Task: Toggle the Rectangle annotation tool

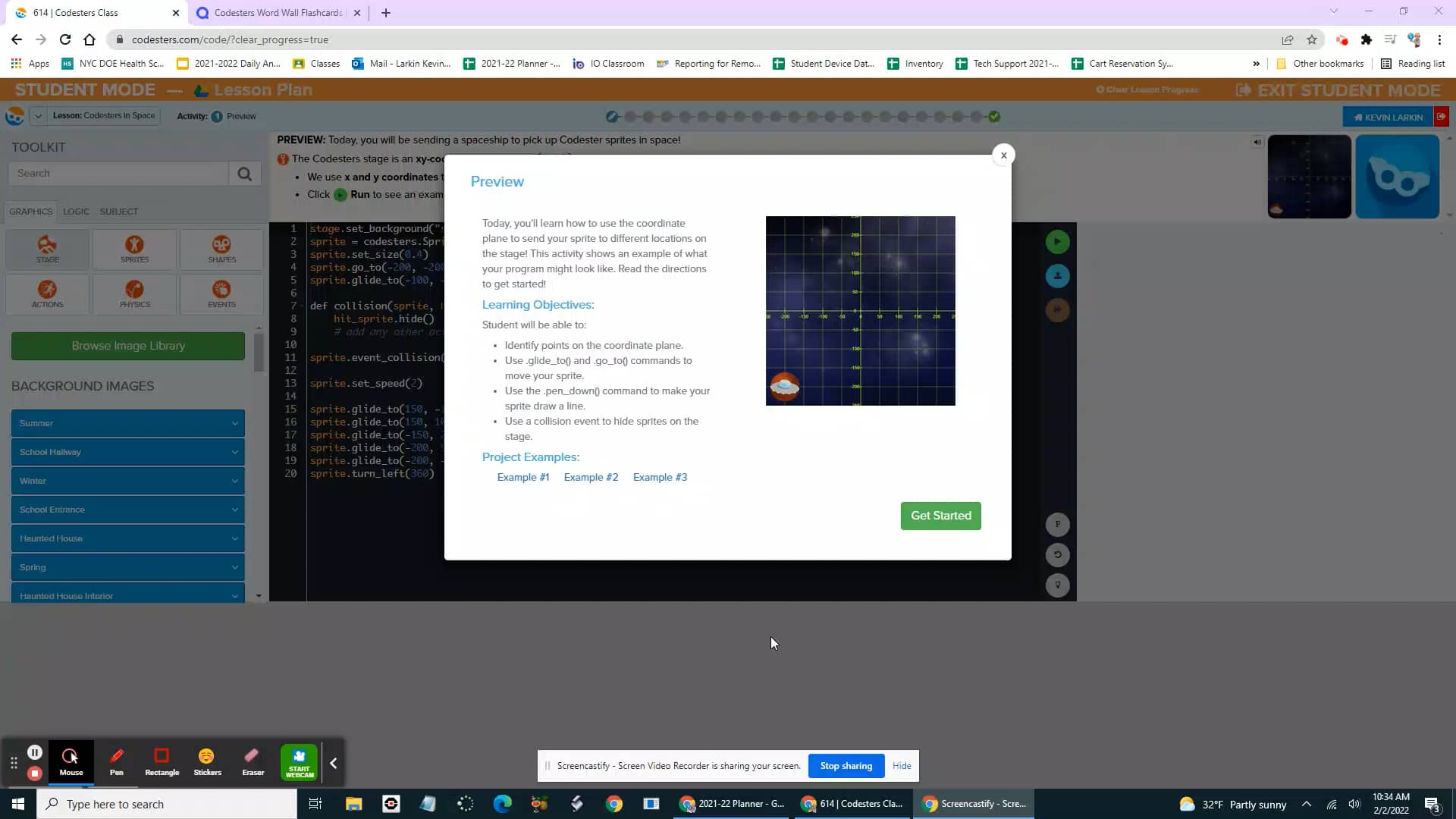Action: point(162,761)
